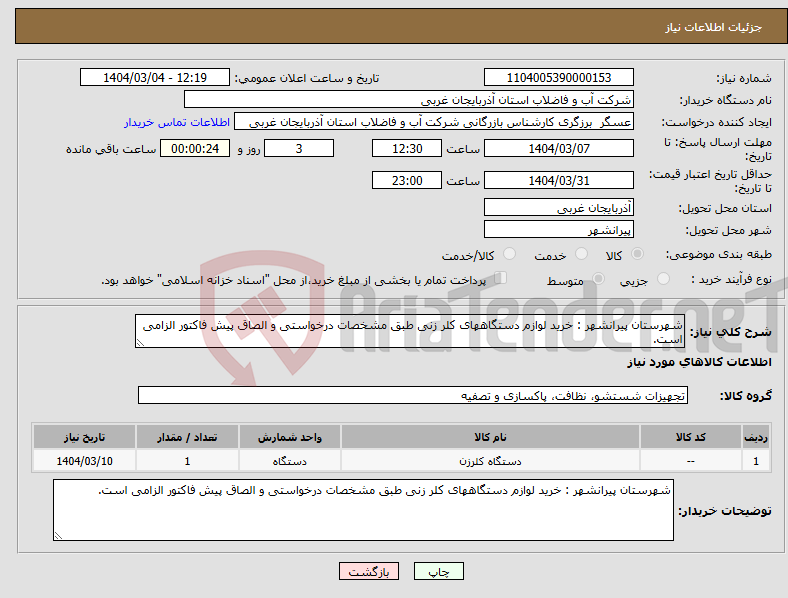Click the چاپ (print) button
The height and width of the screenshot is (598, 788).
click(x=438, y=571)
